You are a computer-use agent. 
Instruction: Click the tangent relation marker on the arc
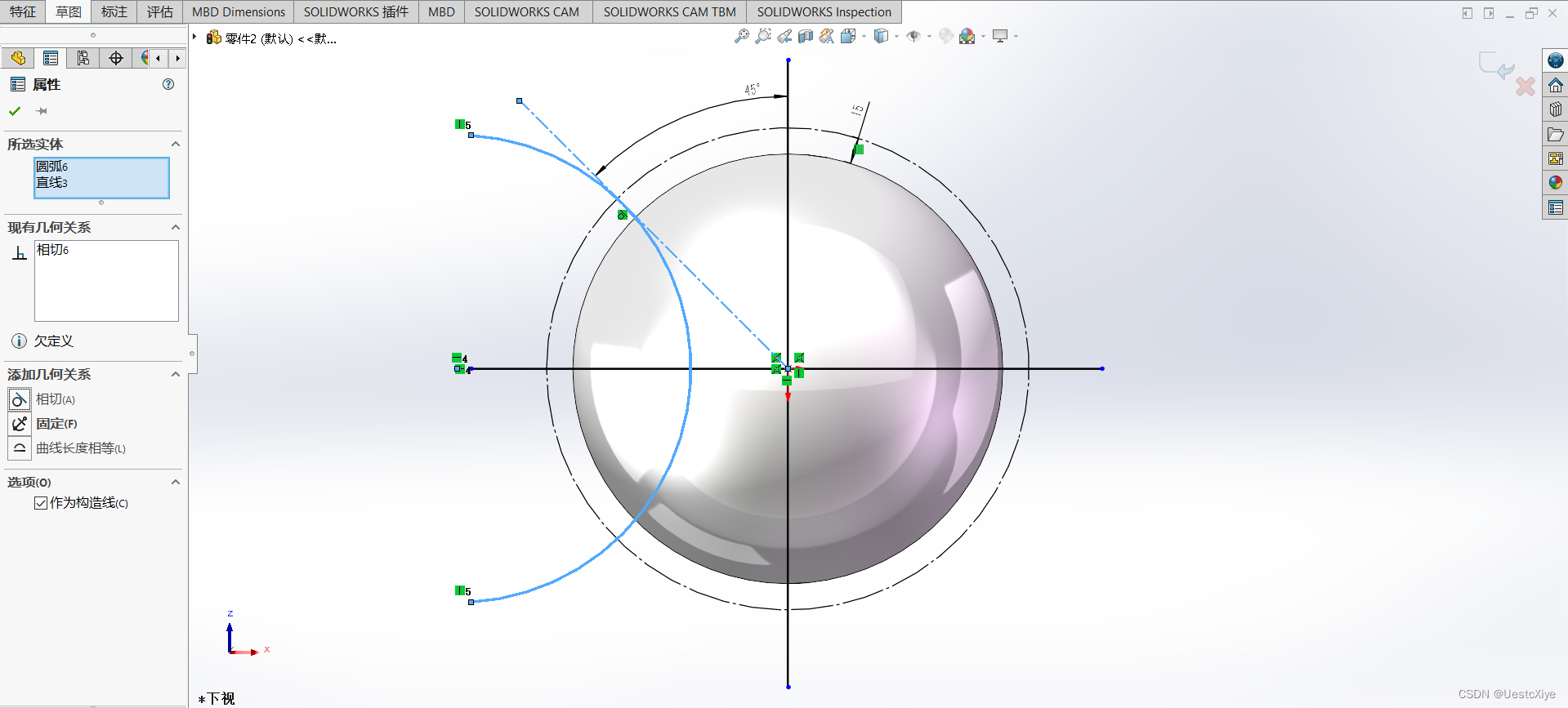tap(623, 215)
